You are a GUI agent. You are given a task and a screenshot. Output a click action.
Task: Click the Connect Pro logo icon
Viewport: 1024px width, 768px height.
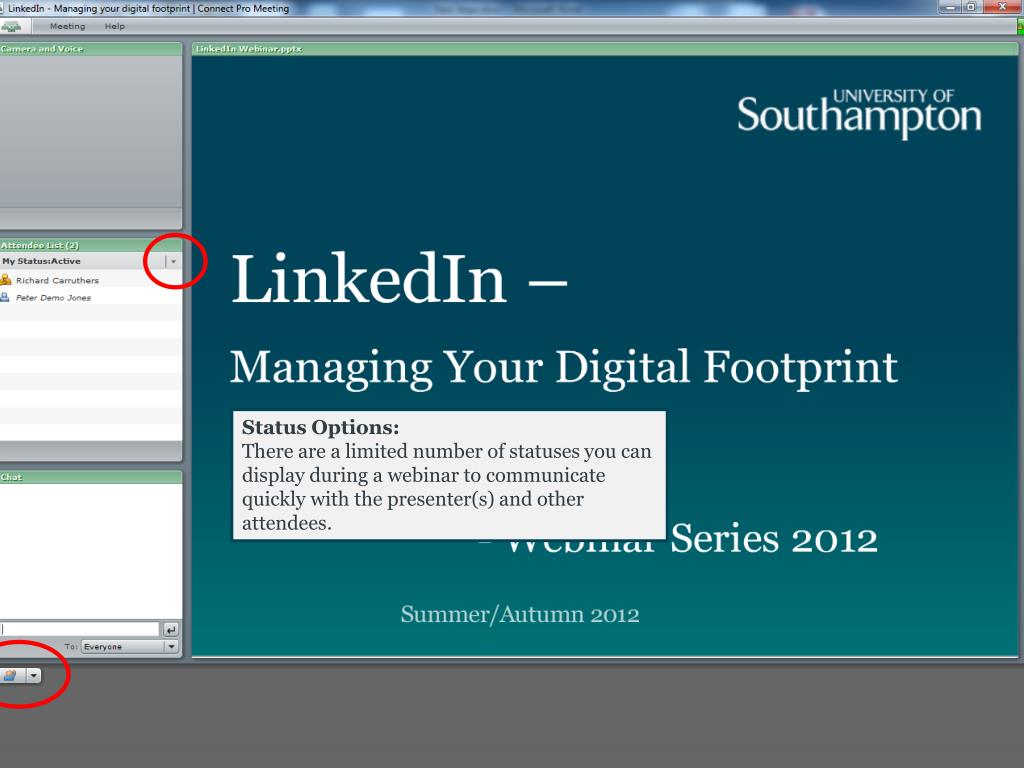10,26
